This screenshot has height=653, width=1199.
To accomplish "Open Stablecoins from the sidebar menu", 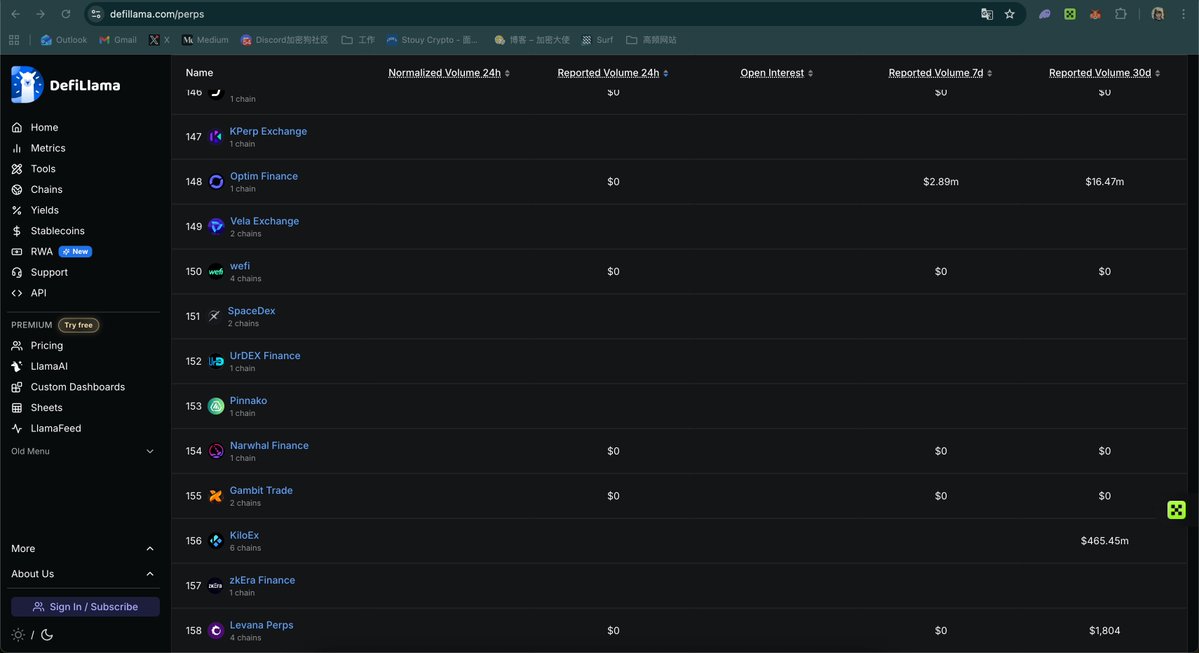I will click(57, 231).
